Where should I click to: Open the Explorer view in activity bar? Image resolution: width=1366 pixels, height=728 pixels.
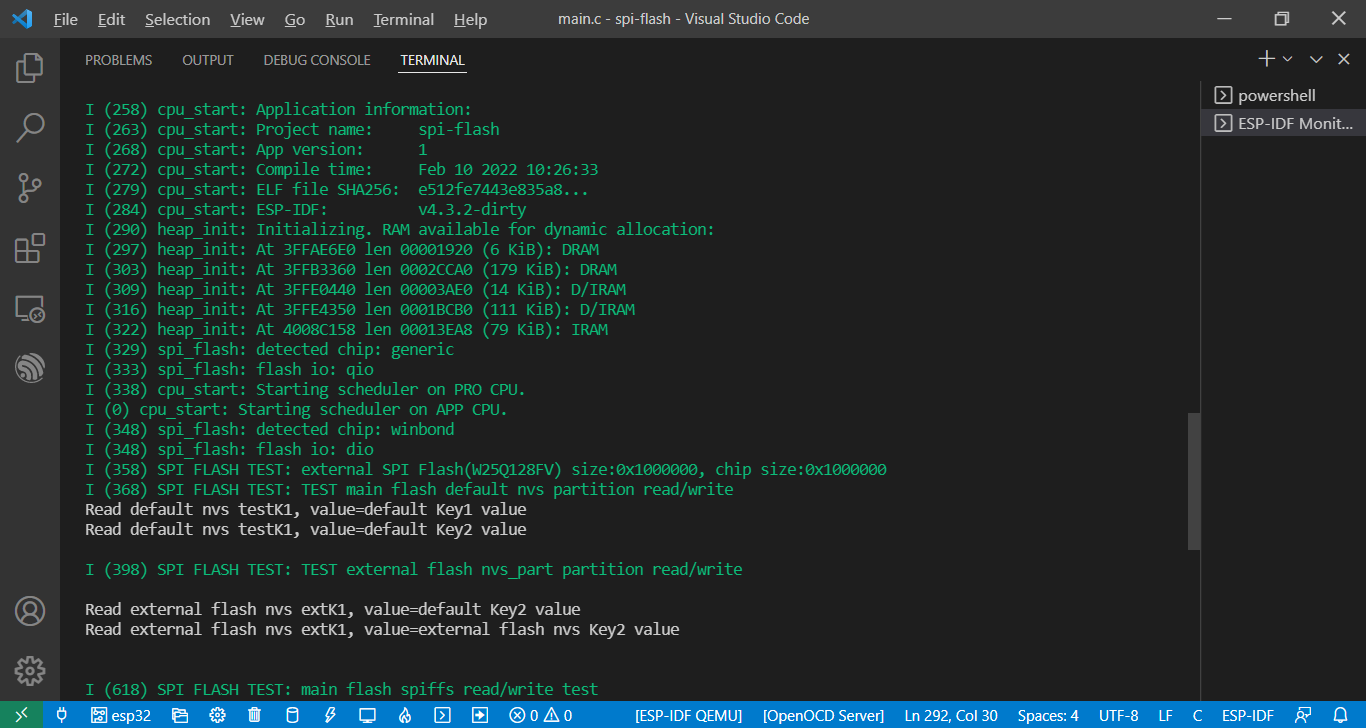(x=30, y=68)
